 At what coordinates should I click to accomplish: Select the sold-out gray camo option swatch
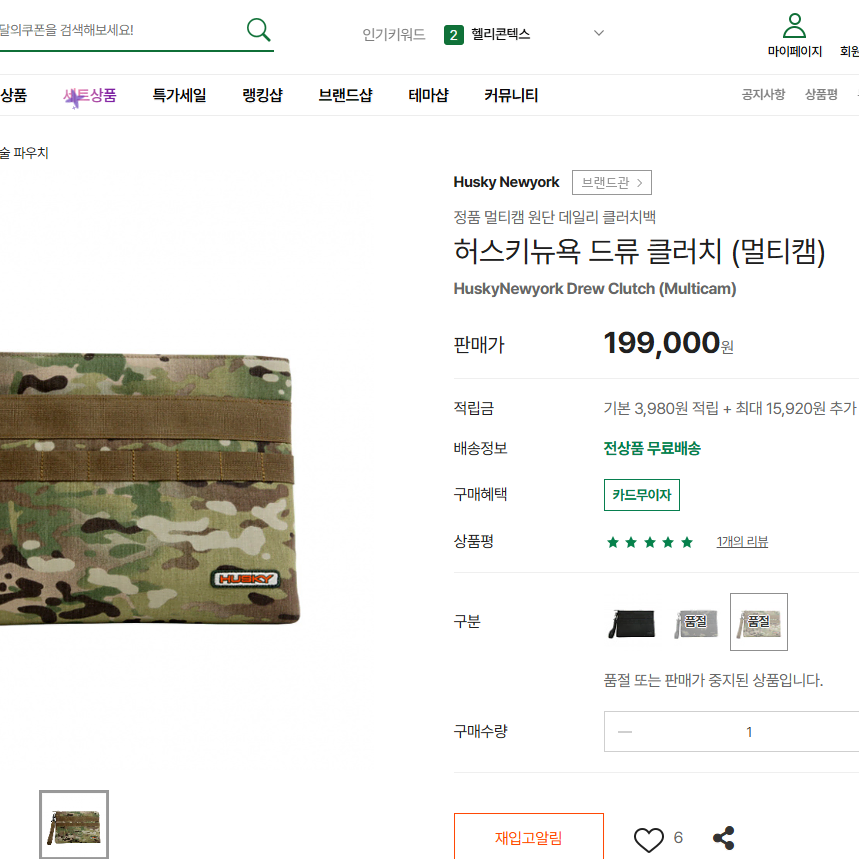[x=695, y=622]
